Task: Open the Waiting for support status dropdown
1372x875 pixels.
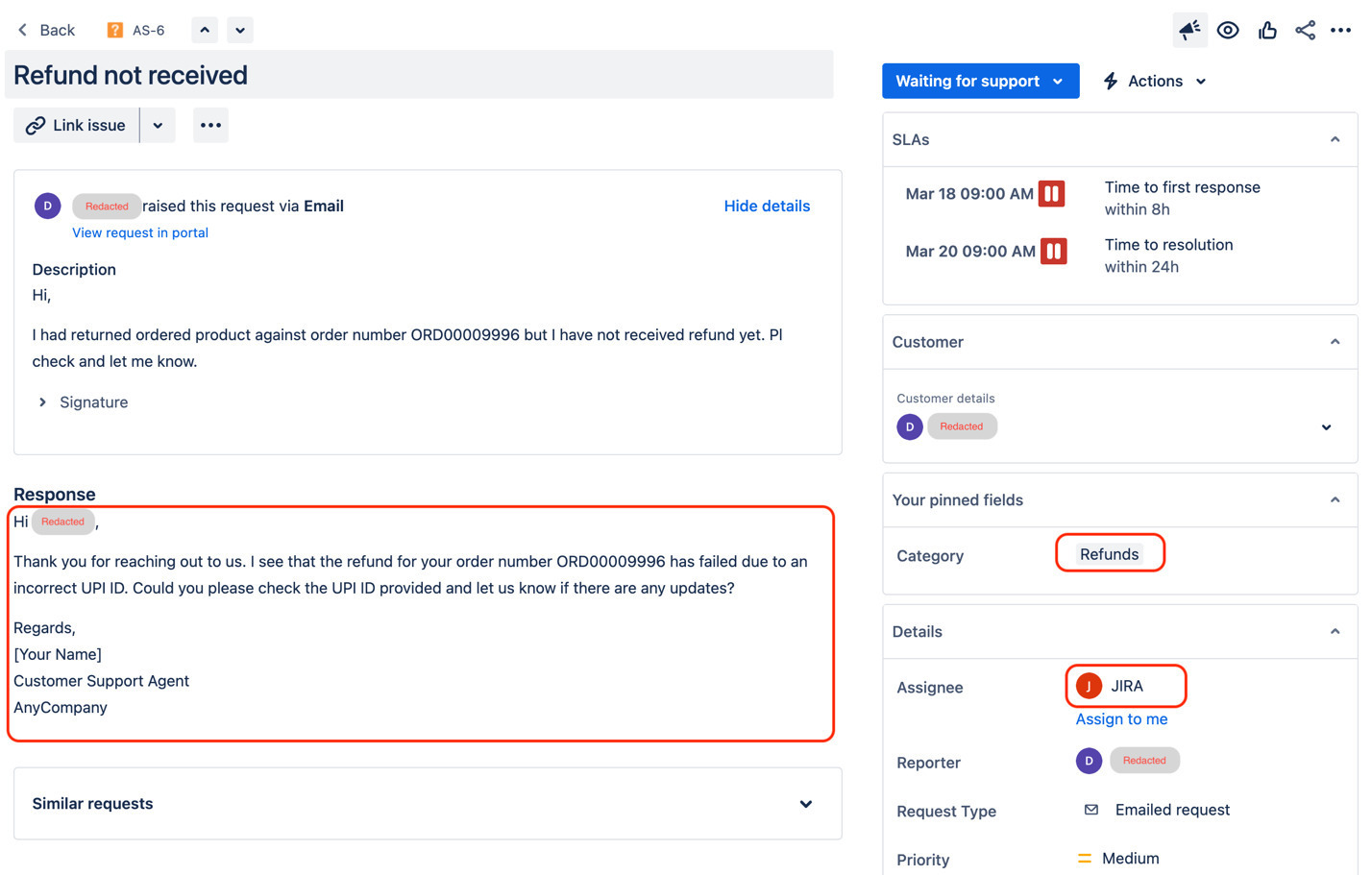Action: coord(980,81)
